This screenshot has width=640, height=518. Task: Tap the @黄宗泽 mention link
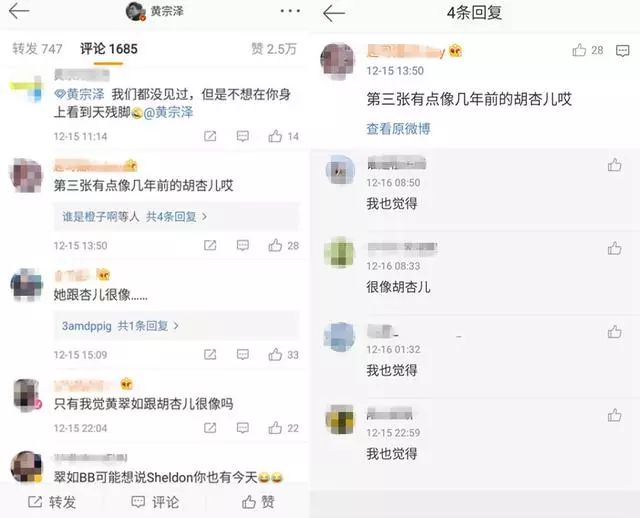click(x=168, y=112)
